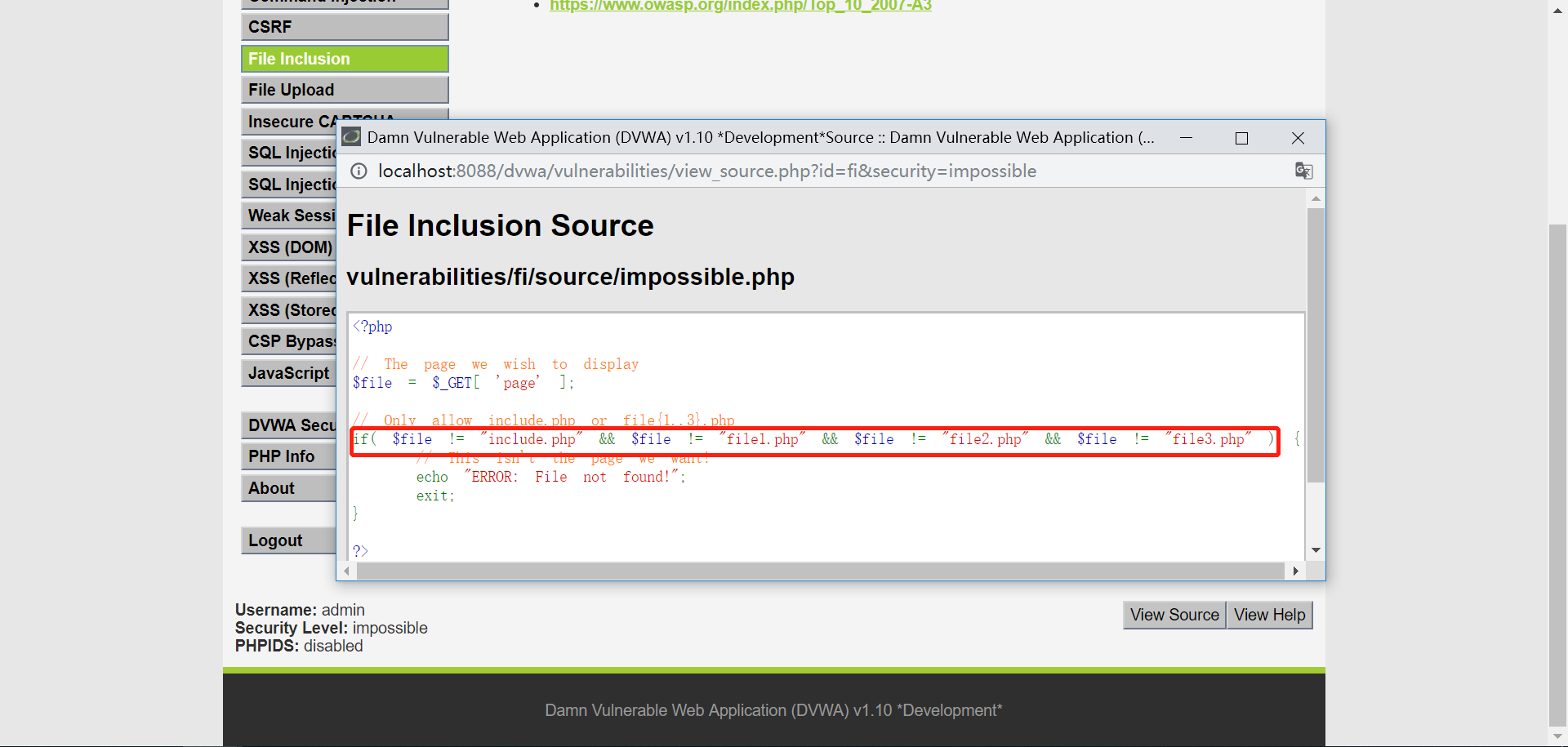Screen dimensions: 1568x747
Task: Click the $file = $_GET['page'] code line
Action: 464,383
